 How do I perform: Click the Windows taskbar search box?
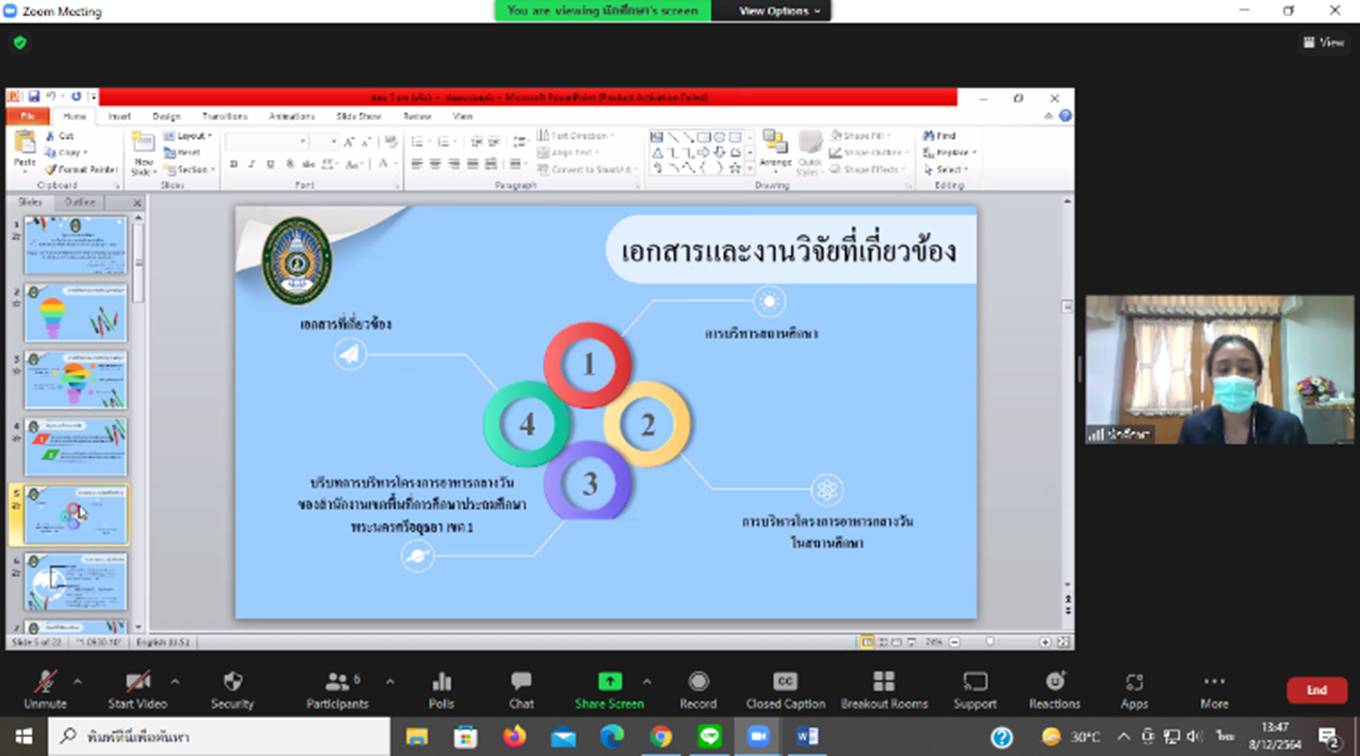coord(218,737)
